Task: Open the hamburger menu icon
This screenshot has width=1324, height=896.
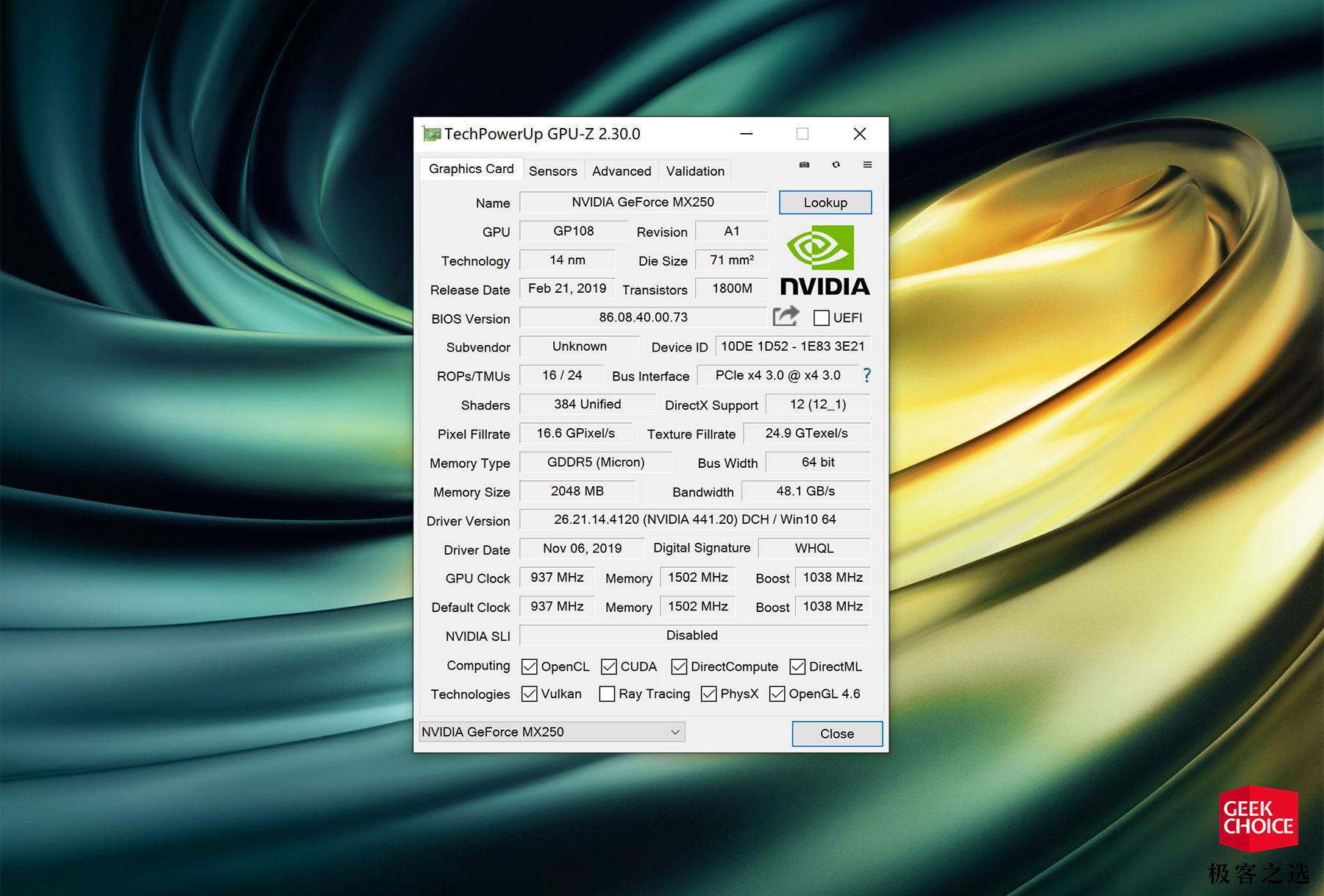Action: pyautogui.click(x=867, y=165)
